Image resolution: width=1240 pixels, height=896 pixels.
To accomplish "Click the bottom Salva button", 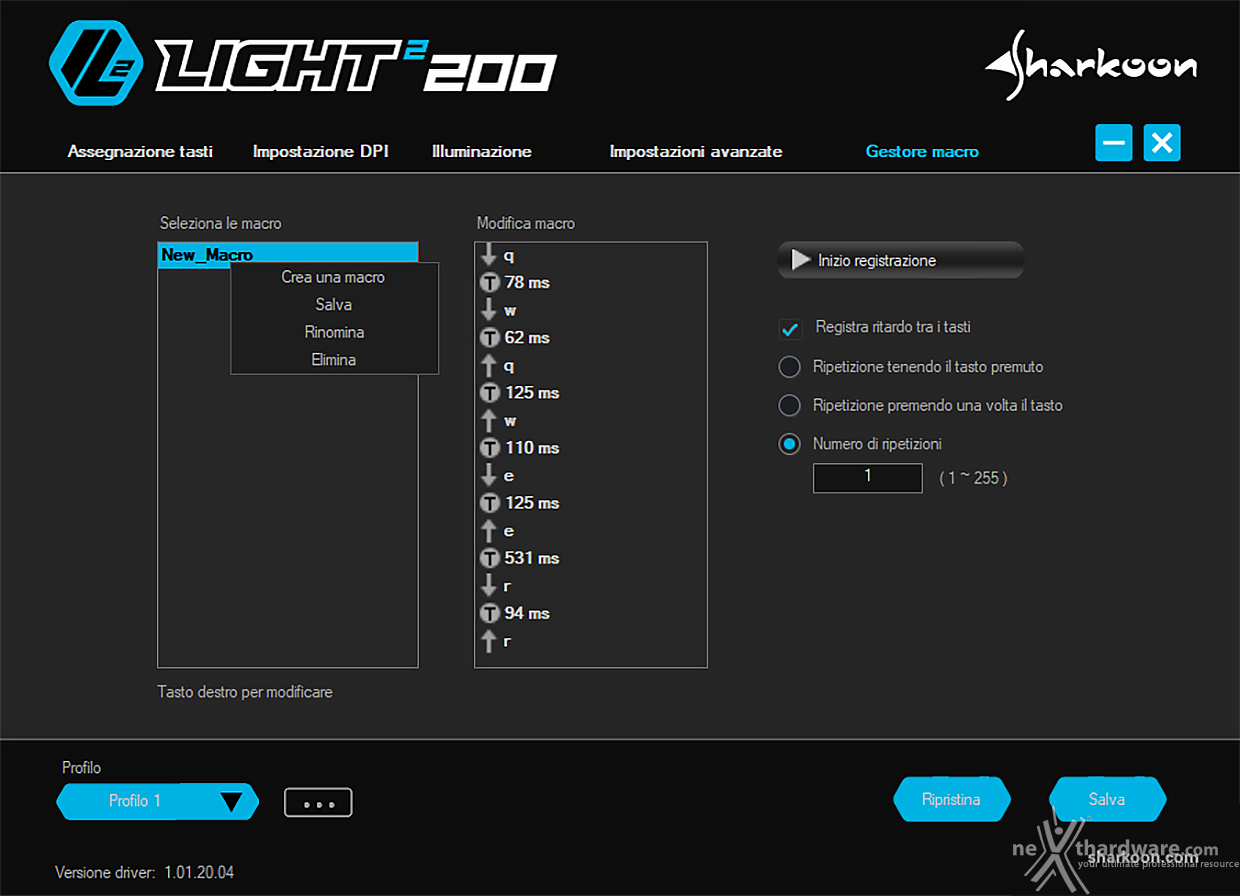I will 1107,799.
